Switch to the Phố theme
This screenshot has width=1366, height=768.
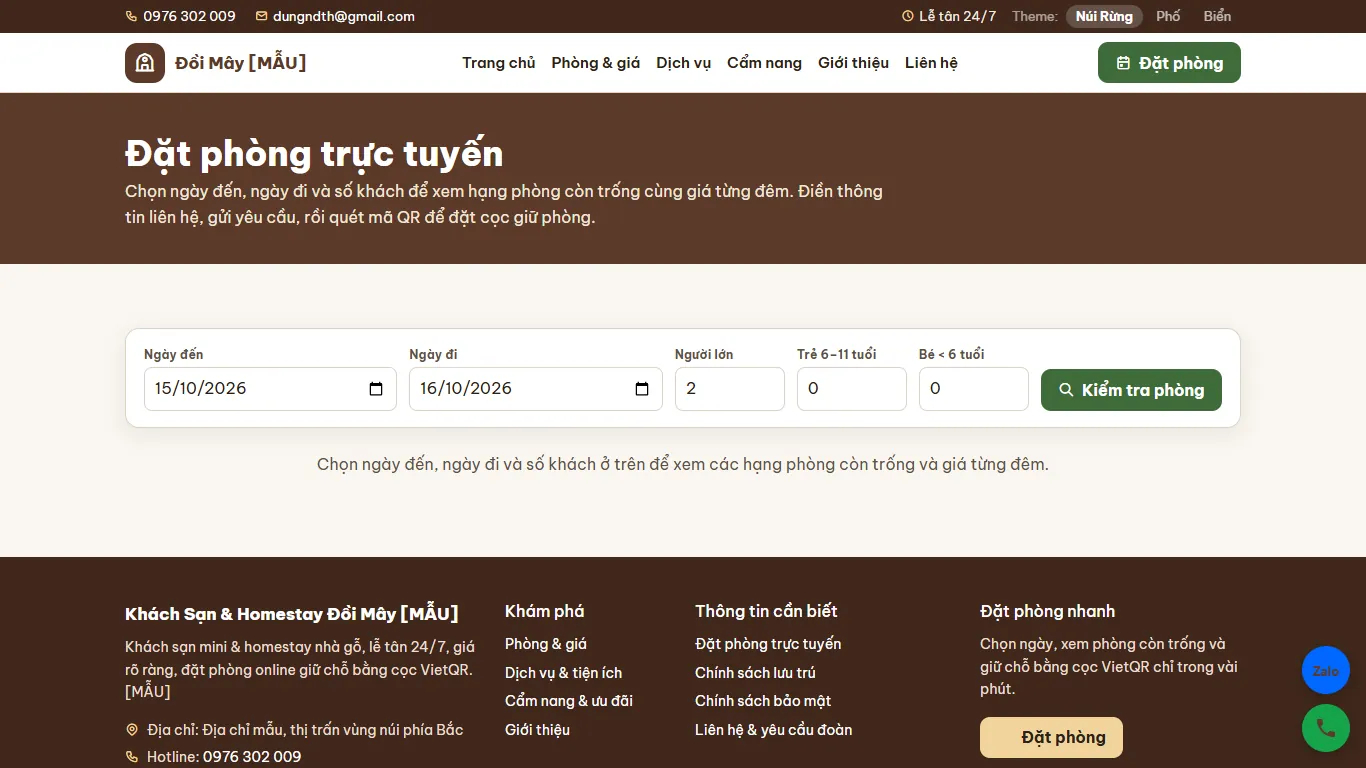tap(1168, 16)
